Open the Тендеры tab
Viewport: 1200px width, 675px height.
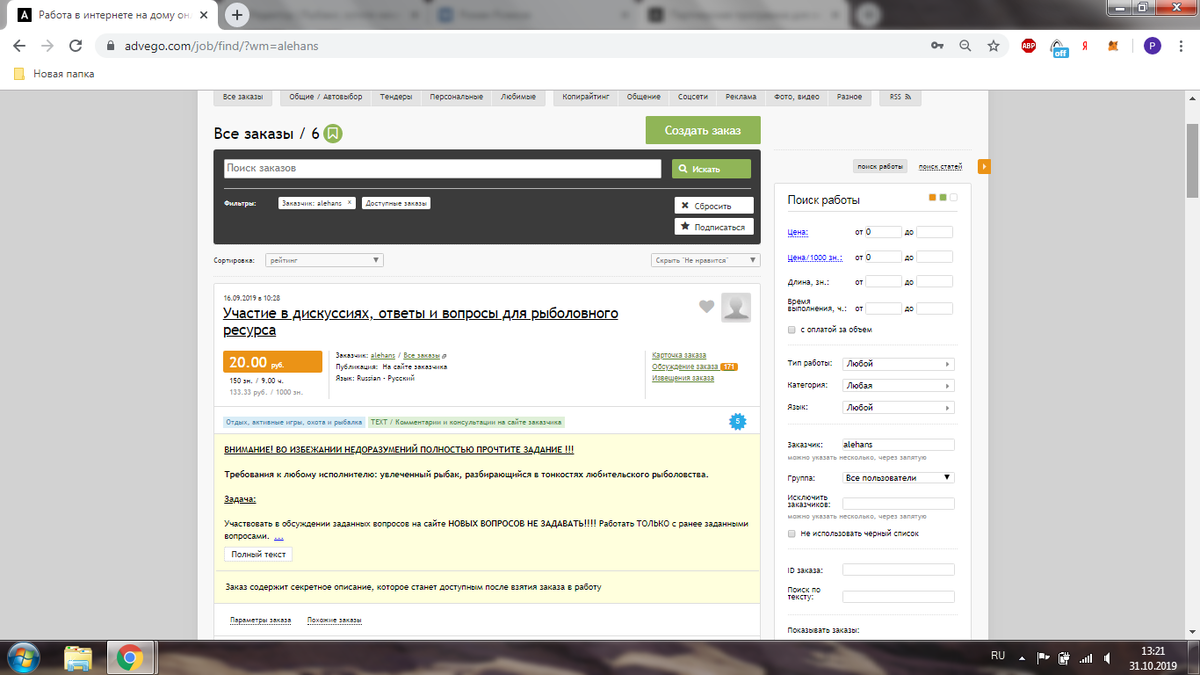[397, 97]
